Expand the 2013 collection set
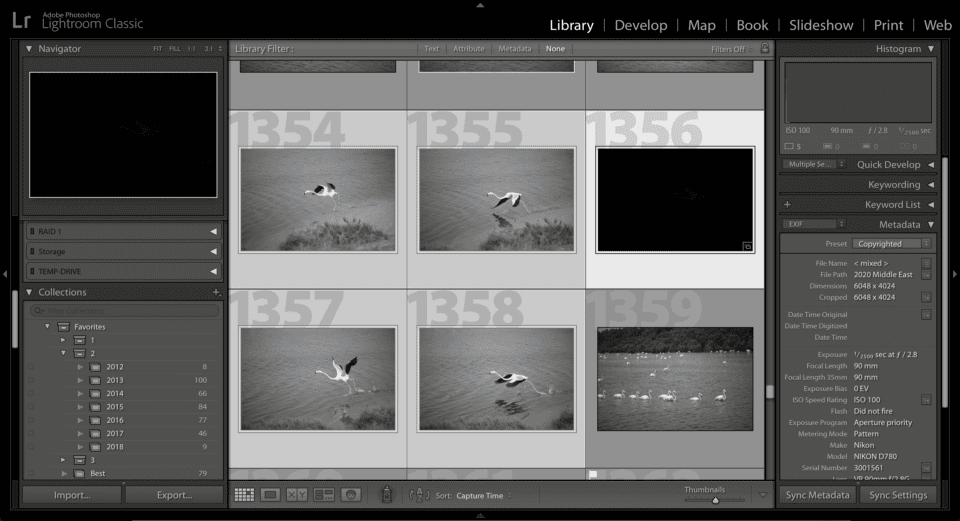Viewport: 960px width, 521px height. [x=80, y=380]
